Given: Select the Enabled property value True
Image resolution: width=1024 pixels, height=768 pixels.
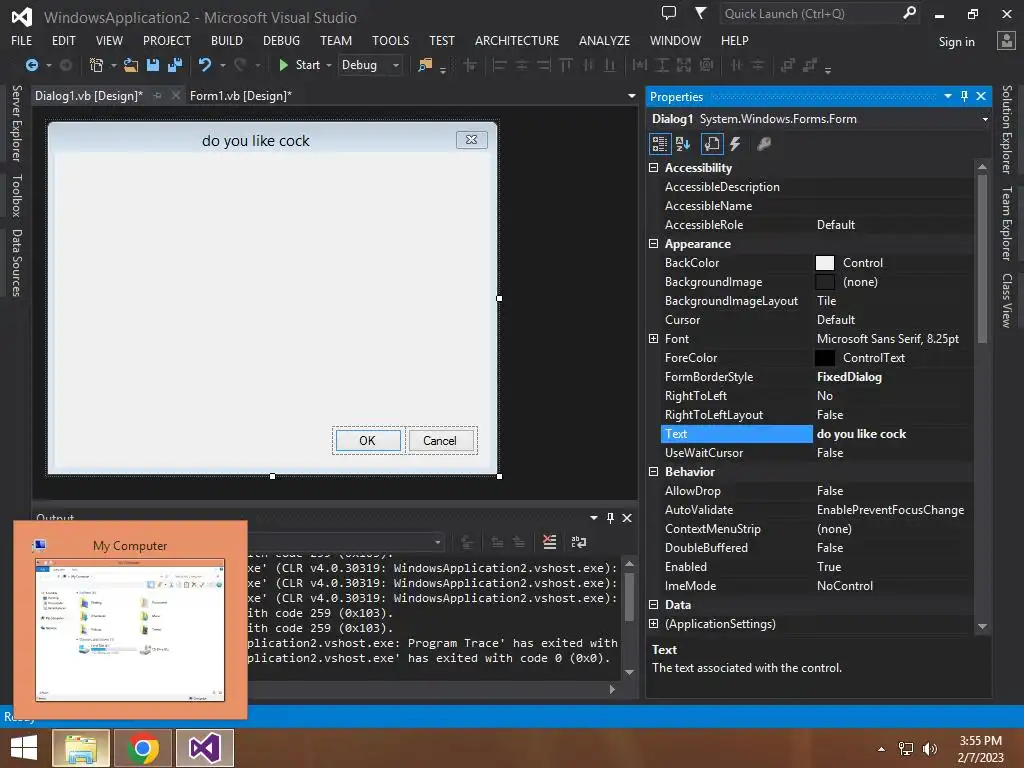Looking at the screenshot, I should pos(829,567).
